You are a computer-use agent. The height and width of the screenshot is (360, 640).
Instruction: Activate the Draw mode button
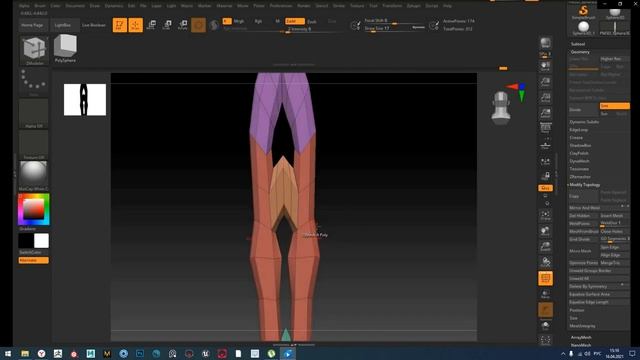tap(136, 25)
